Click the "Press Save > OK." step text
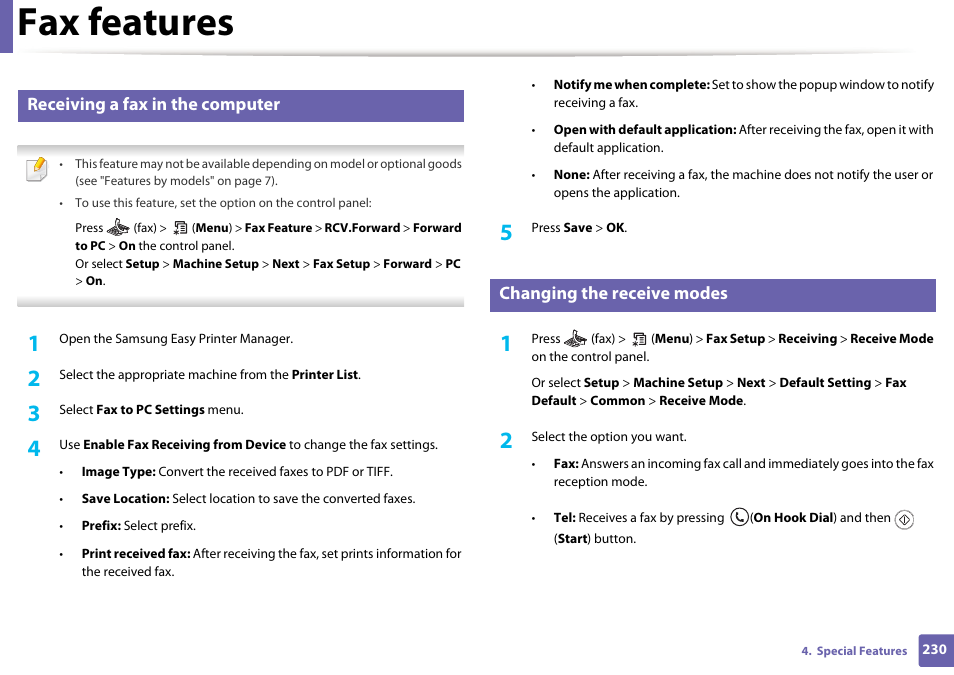The height and width of the screenshot is (675, 954). pos(579,228)
